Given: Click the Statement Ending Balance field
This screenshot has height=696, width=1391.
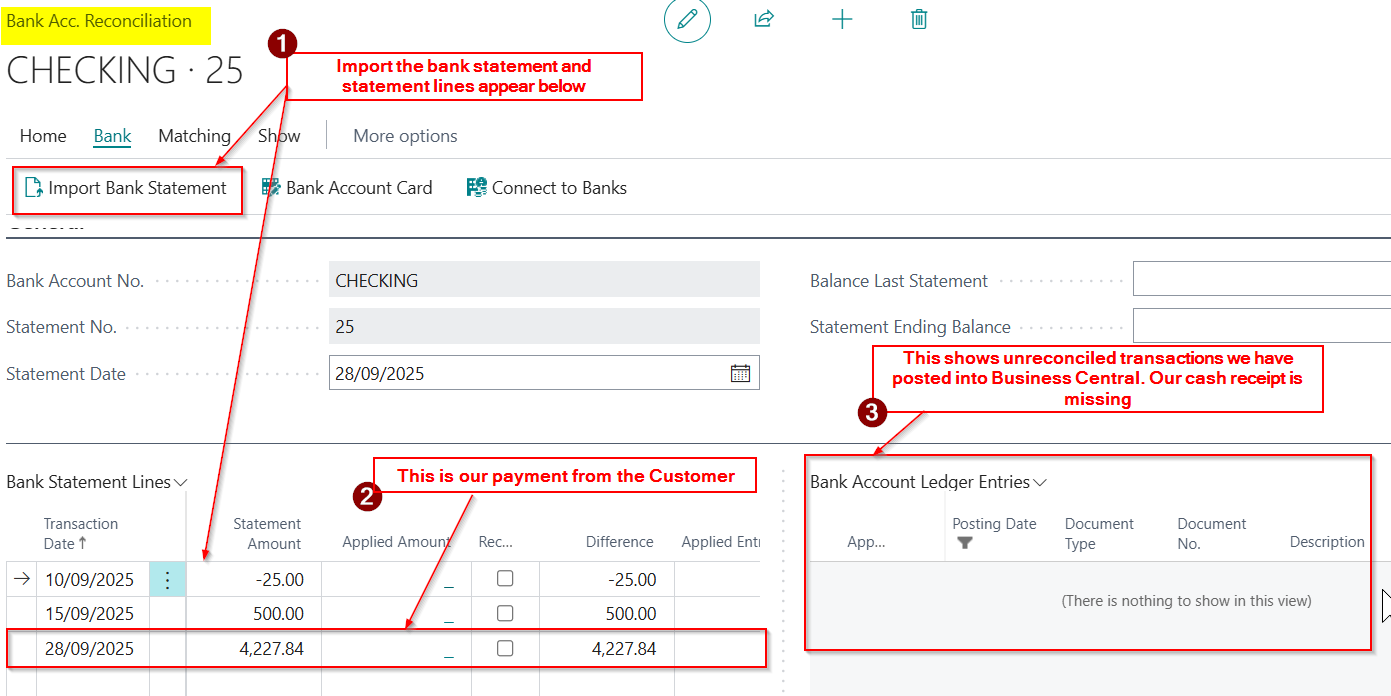Looking at the screenshot, I should click(x=1260, y=327).
